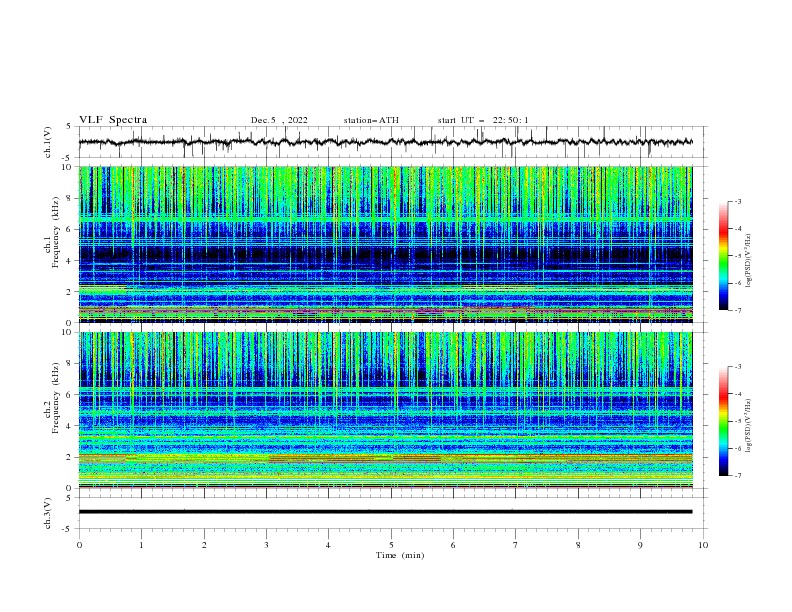Click time axis tick label '4'
This screenshot has width=792, height=612.
click(x=328, y=545)
